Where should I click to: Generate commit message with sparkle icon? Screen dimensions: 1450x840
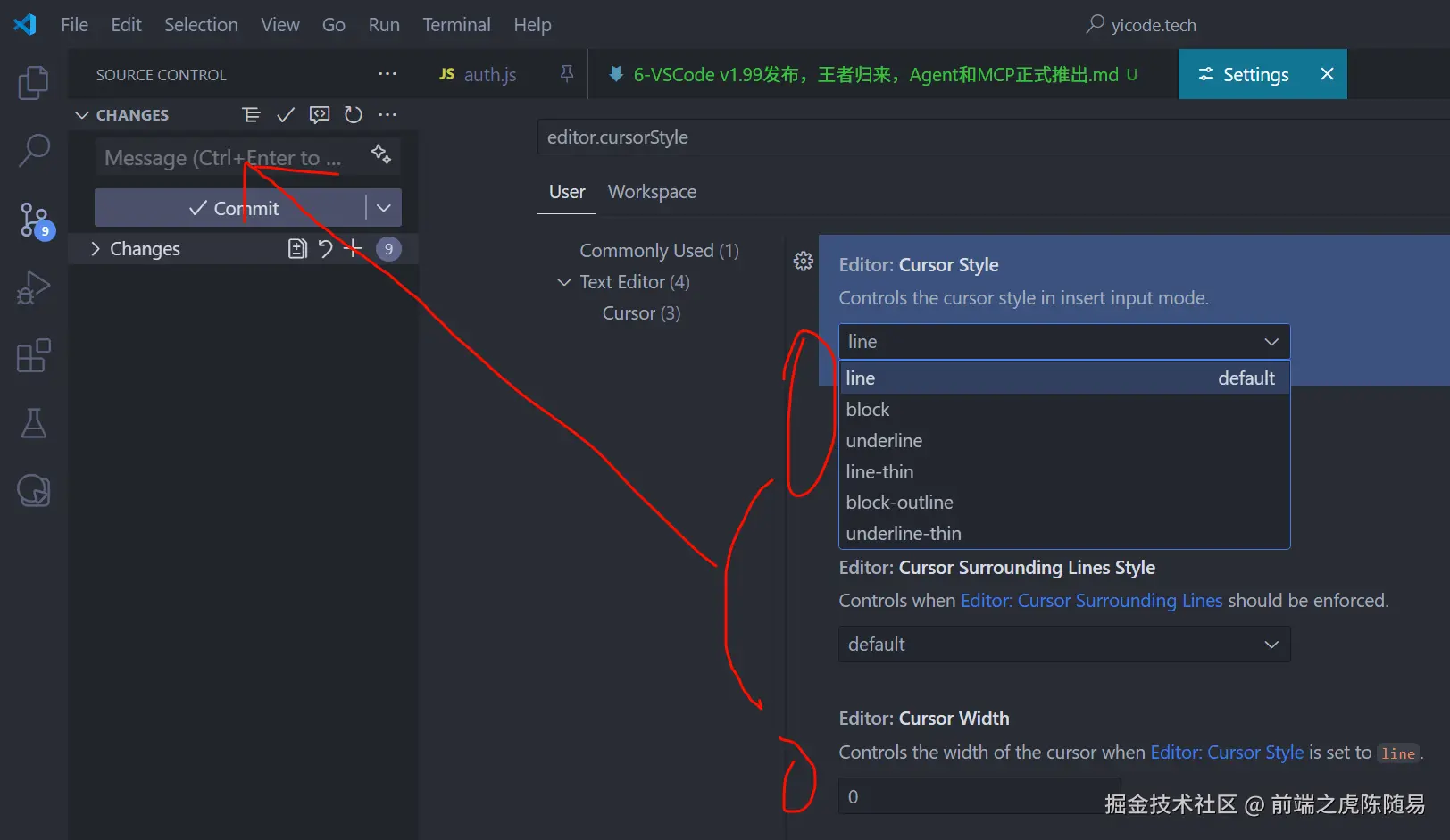tap(381, 154)
